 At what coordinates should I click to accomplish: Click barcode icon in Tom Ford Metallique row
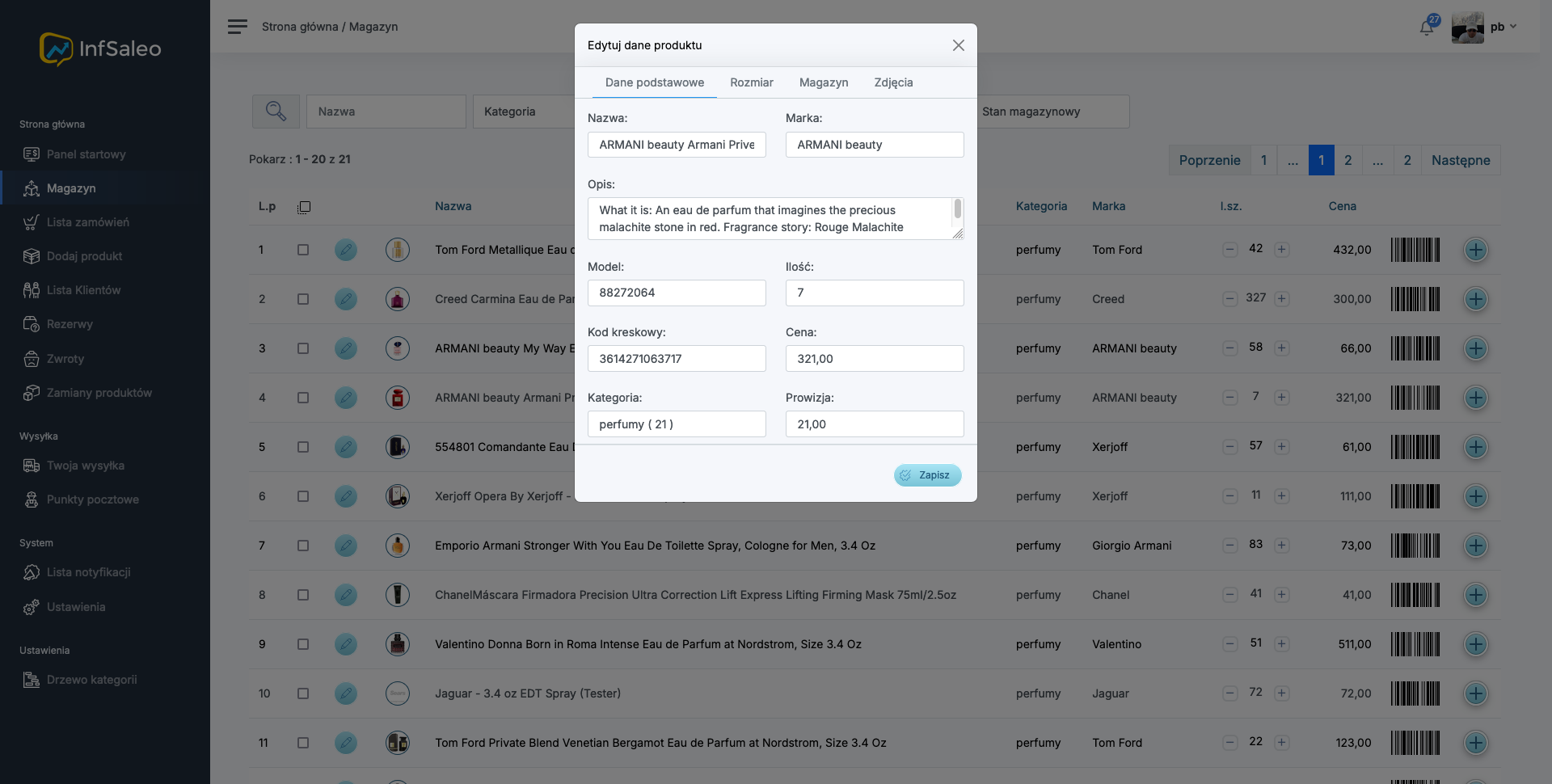pos(1415,250)
